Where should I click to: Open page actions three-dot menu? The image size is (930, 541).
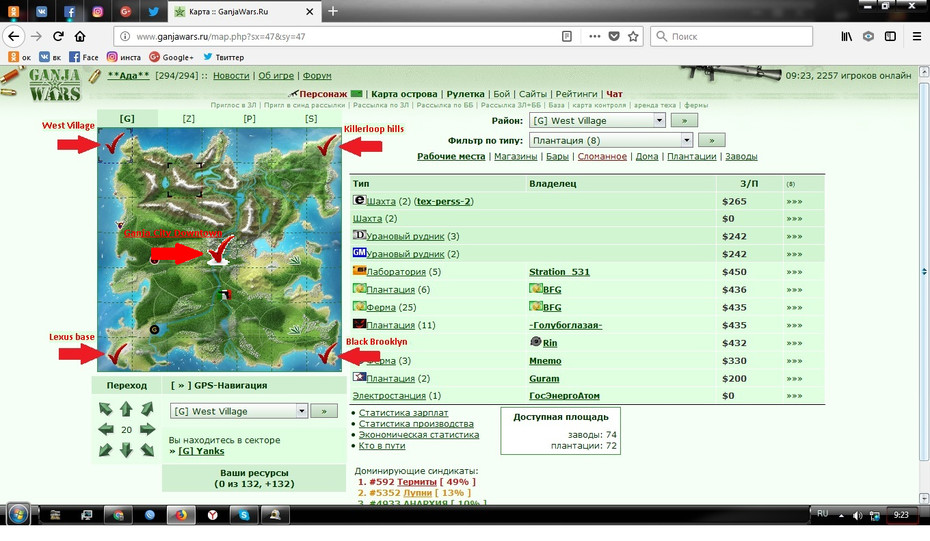pyautogui.click(x=594, y=36)
